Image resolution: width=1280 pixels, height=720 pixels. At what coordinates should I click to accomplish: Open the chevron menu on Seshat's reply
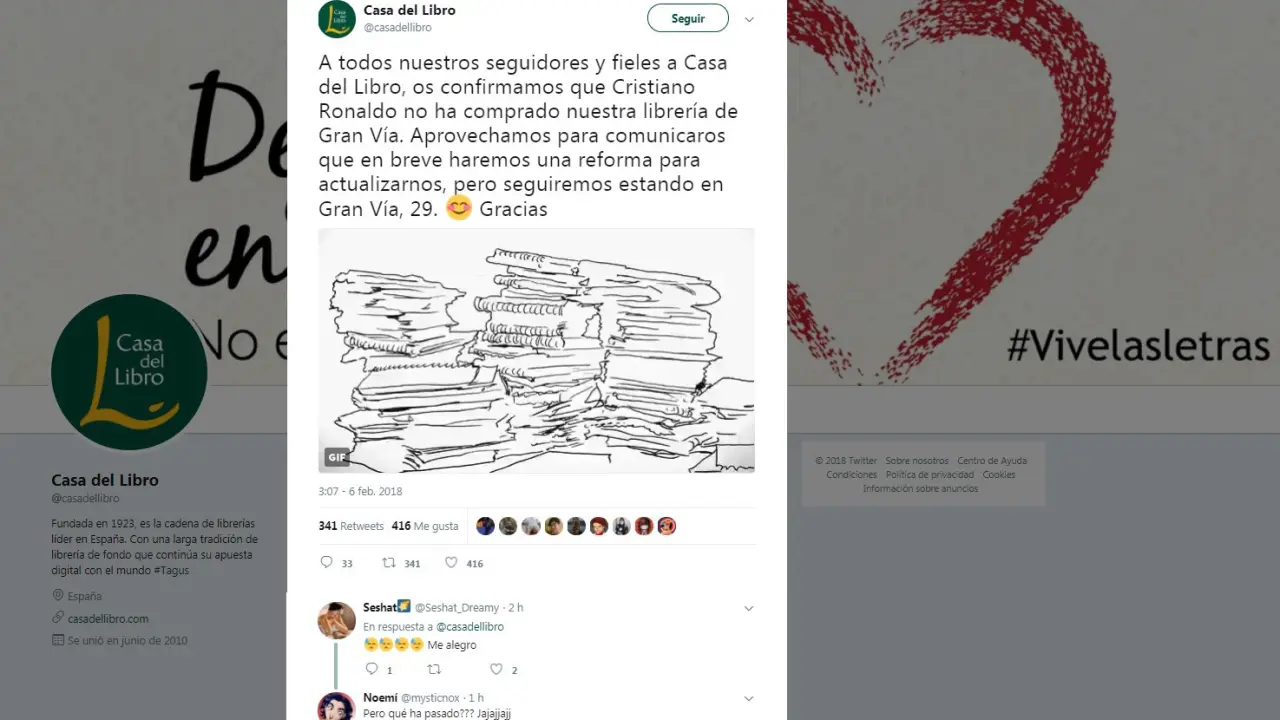(x=748, y=608)
